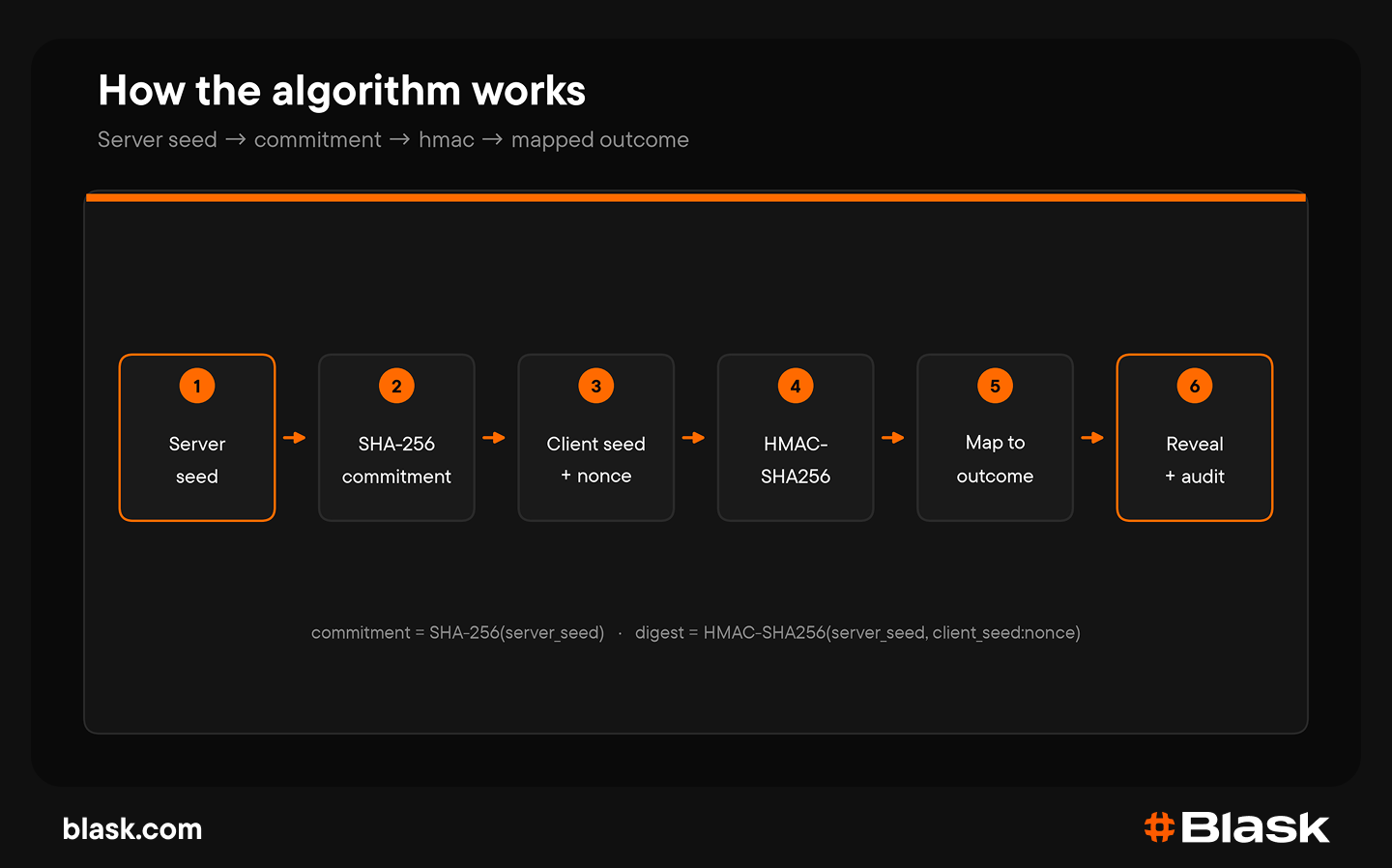The height and width of the screenshot is (868, 1392).
Task: Click the commitment formula text
Action: pyautogui.click(x=457, y=632)
